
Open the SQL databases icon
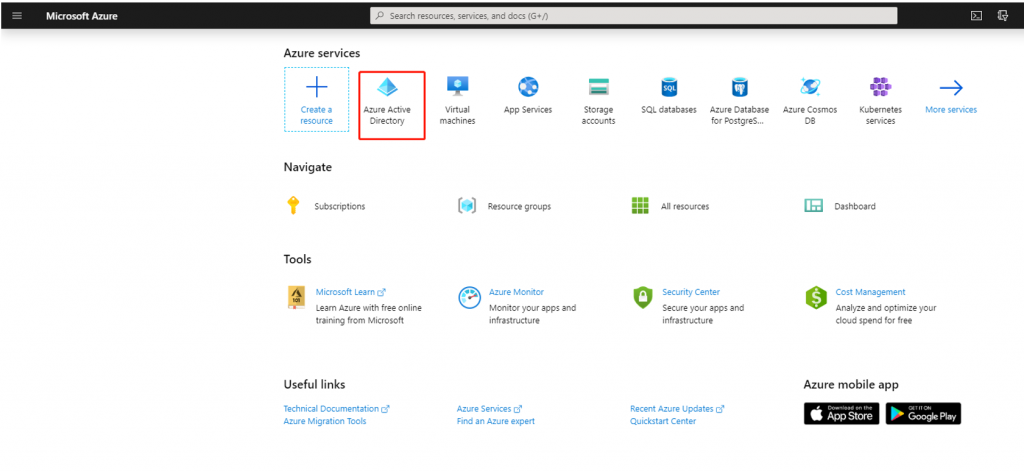(x=669, y=87)
